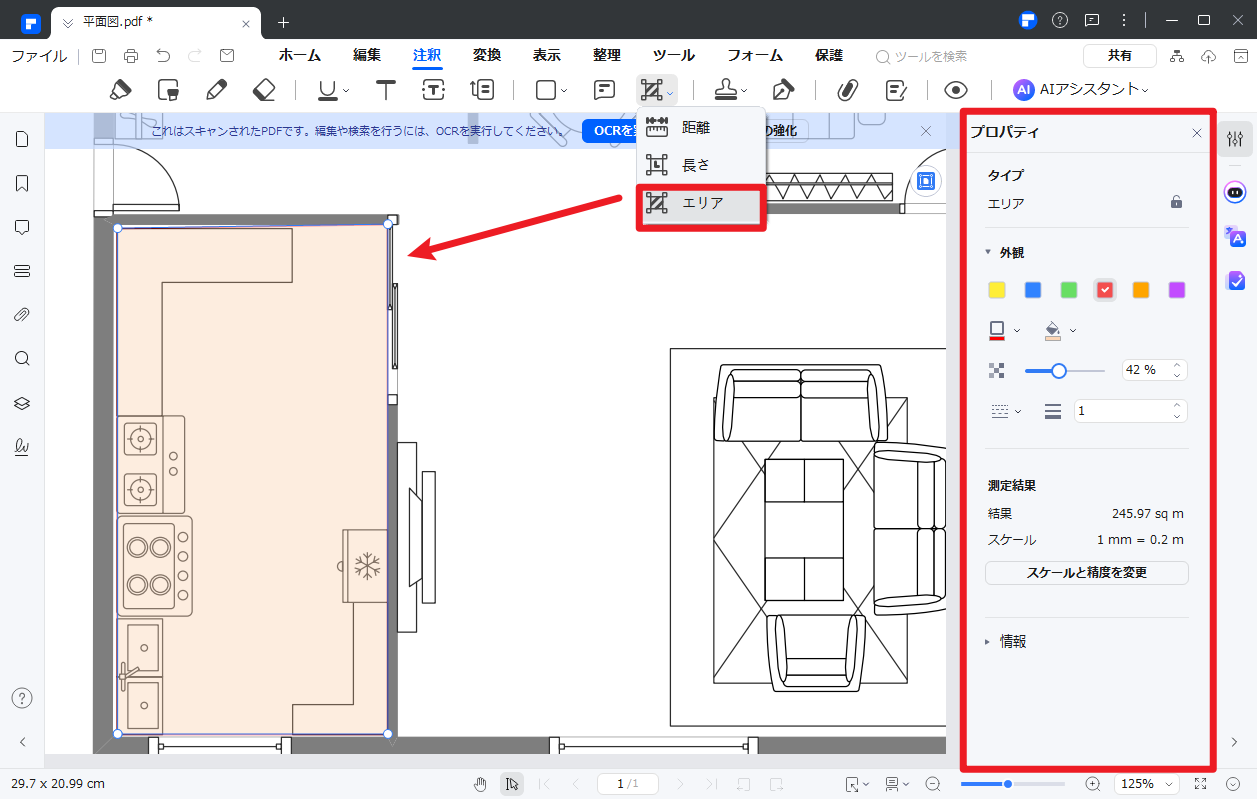
Task: Open the search sidebar icon
Action: [x=22, y=359]
